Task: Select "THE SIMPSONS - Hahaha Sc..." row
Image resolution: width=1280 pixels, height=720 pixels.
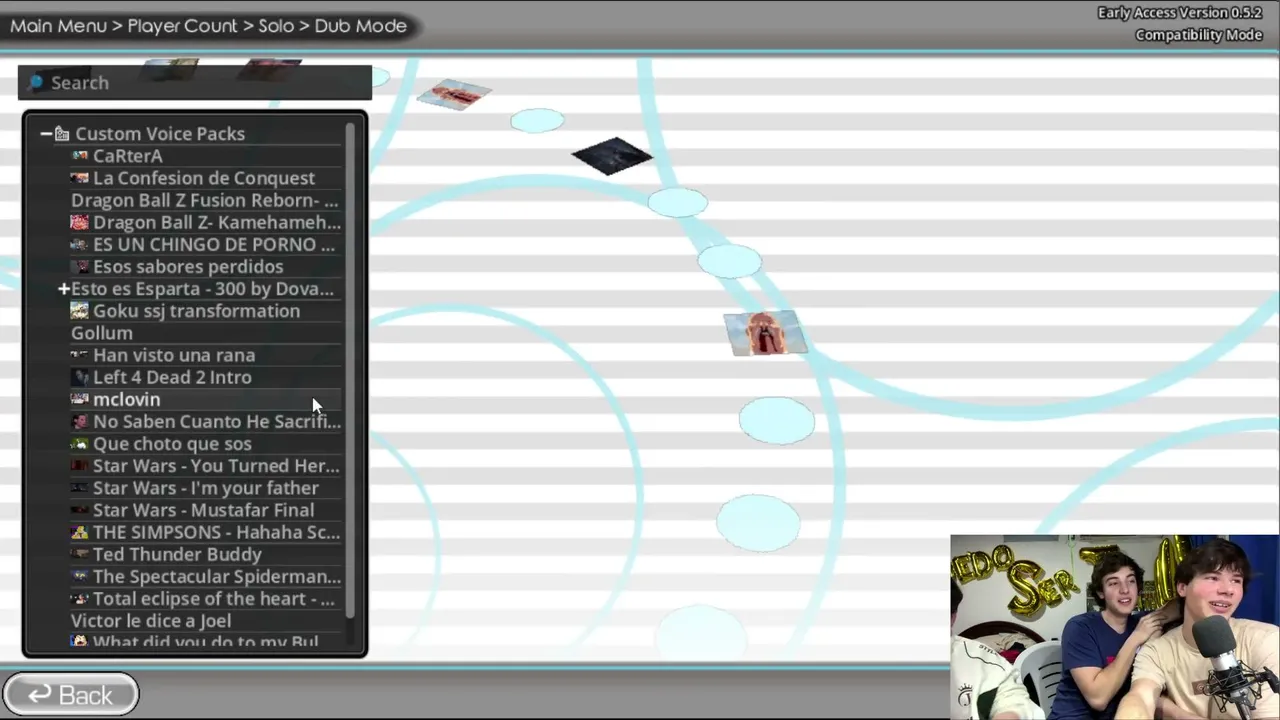Action: (205, 532)
